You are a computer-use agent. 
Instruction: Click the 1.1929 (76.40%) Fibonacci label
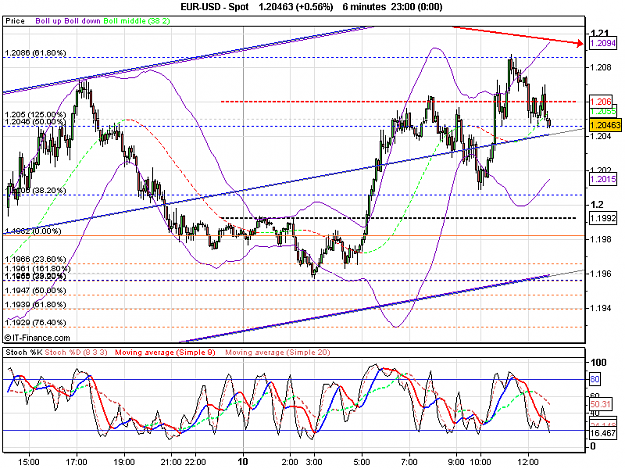click(35, 322)
